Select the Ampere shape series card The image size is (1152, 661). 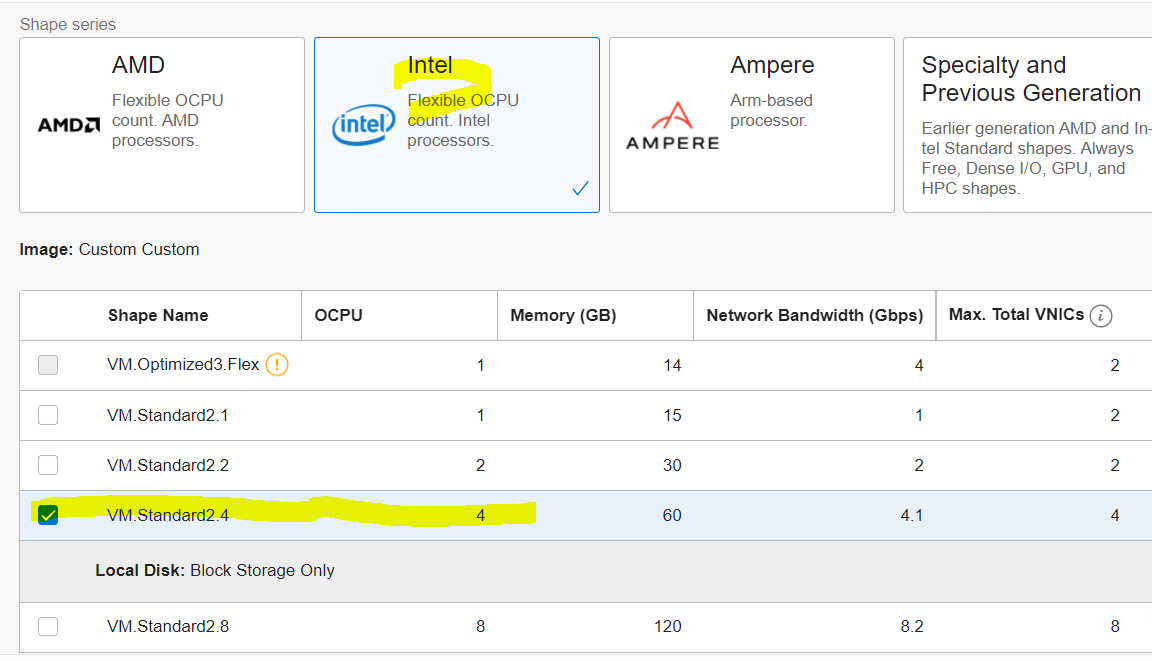(x=751, y=125)
